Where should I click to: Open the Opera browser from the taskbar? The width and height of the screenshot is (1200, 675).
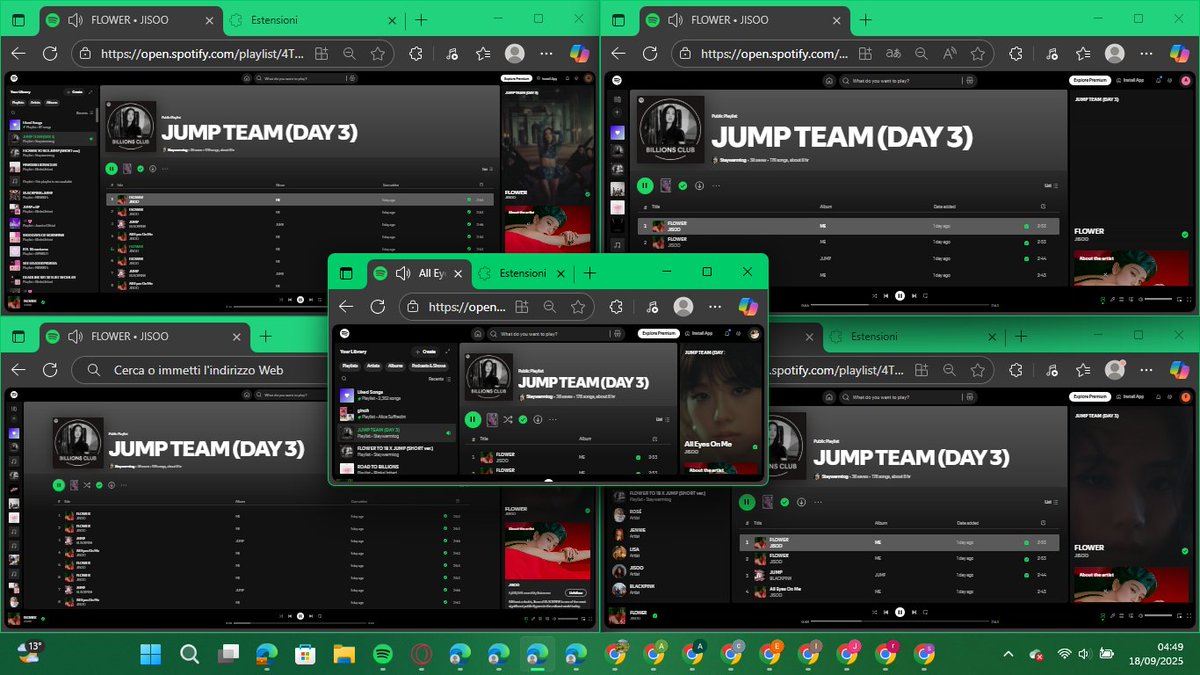tap(421, 654)
